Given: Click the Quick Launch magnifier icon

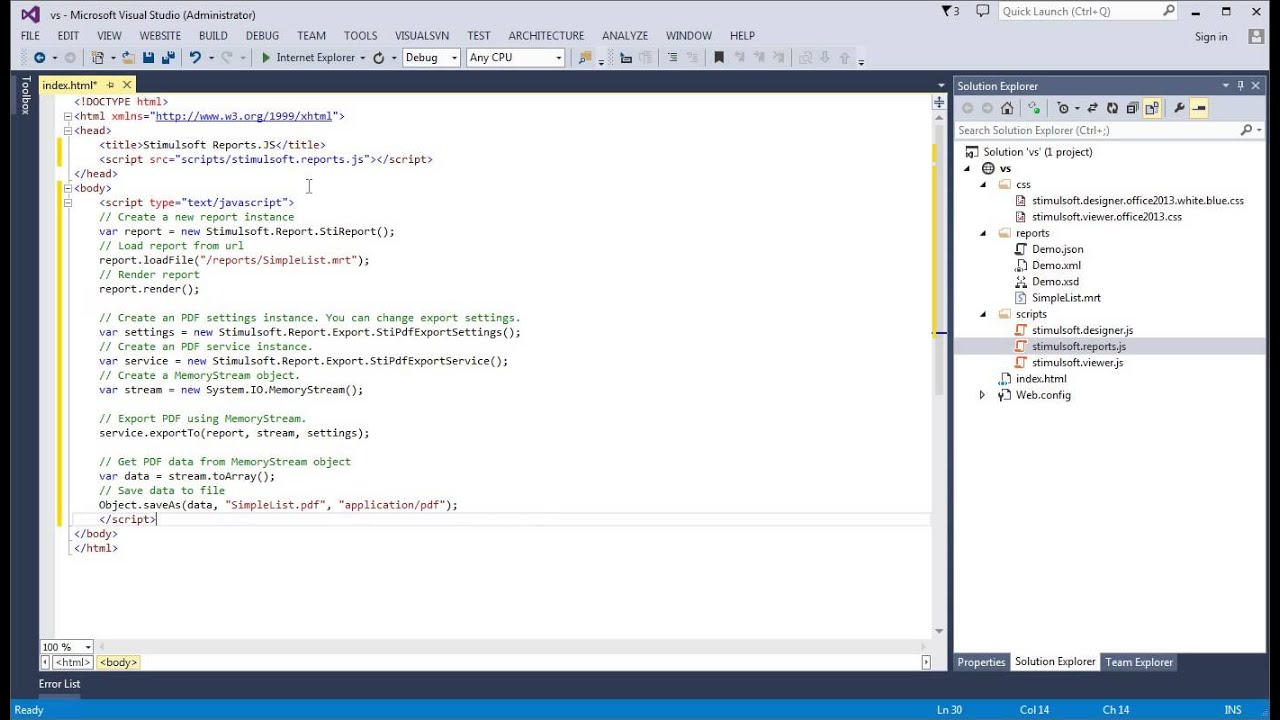Looking at the screenshot, I should coord(1169,11).
